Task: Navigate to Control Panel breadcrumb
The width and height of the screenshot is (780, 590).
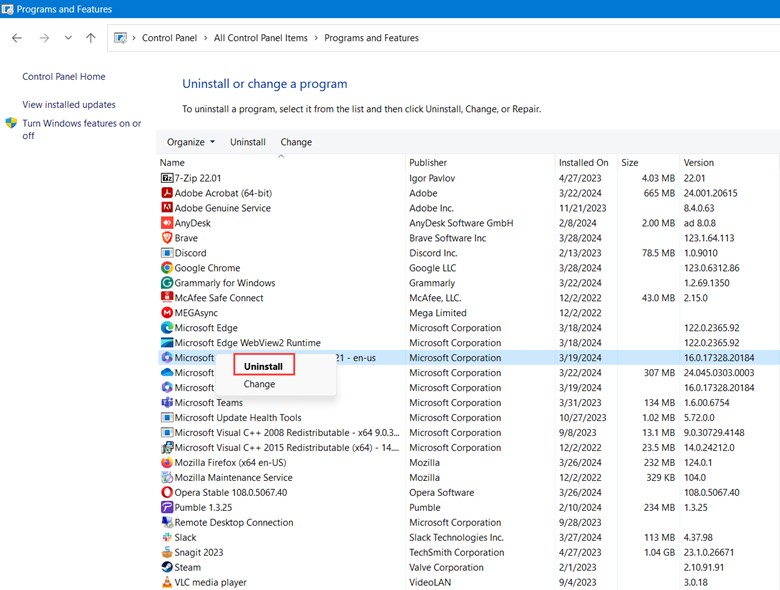Action: 169,38
